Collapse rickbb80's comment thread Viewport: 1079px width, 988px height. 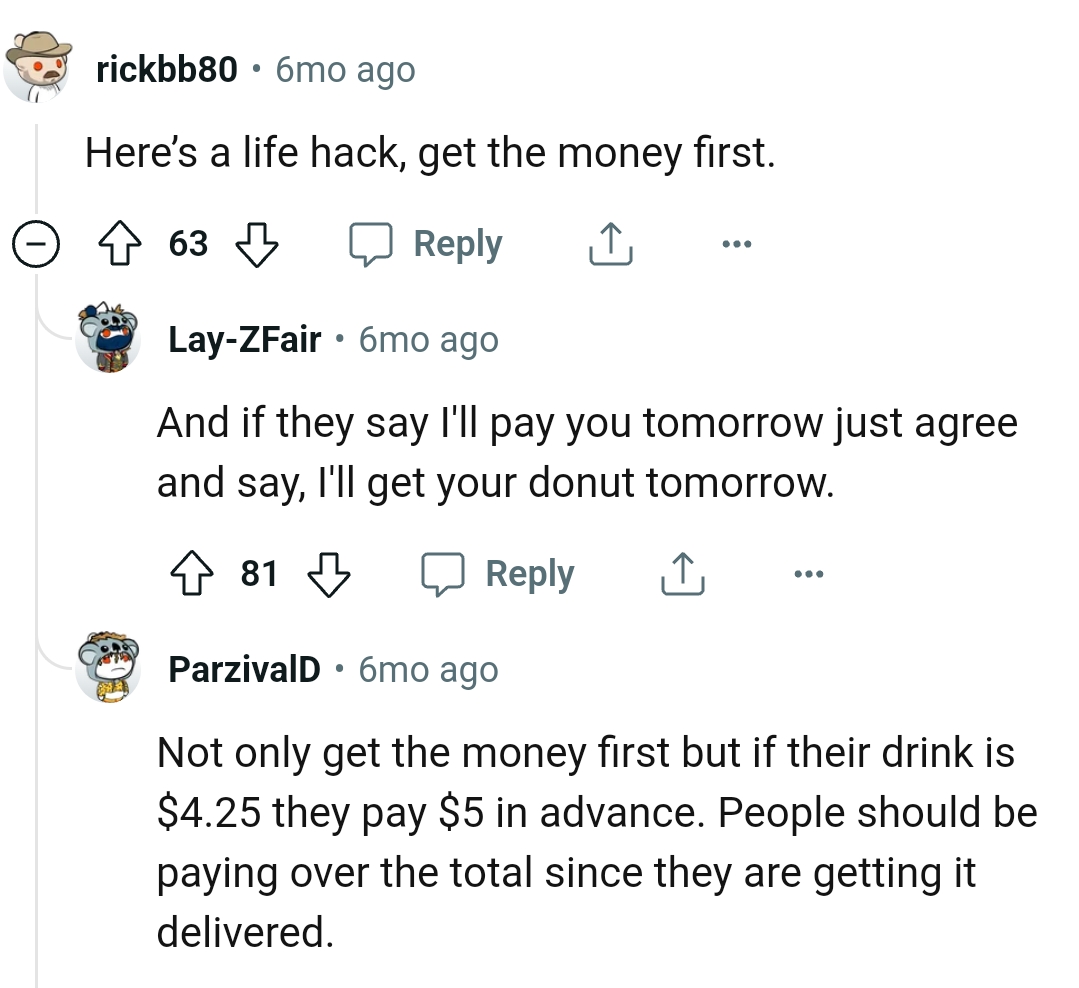click(36, 243)
